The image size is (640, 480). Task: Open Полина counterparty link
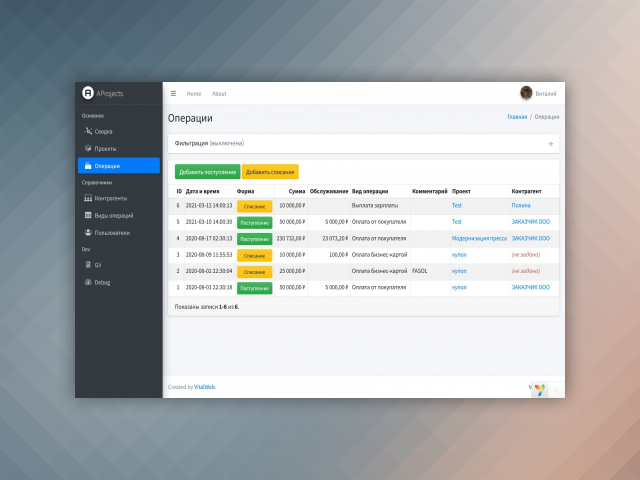(521, 205)
